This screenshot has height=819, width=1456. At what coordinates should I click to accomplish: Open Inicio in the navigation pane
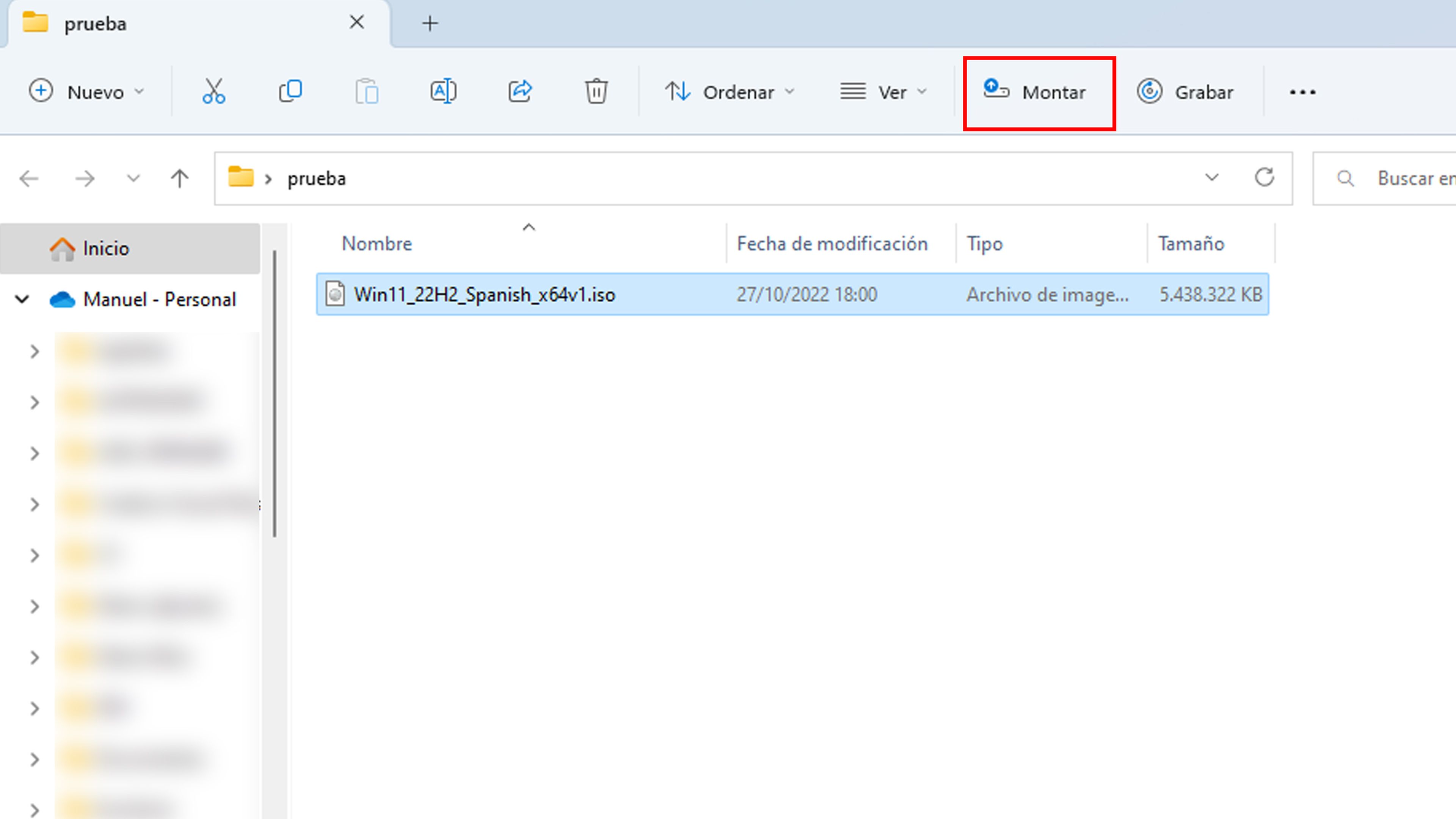tap(130, 249)
